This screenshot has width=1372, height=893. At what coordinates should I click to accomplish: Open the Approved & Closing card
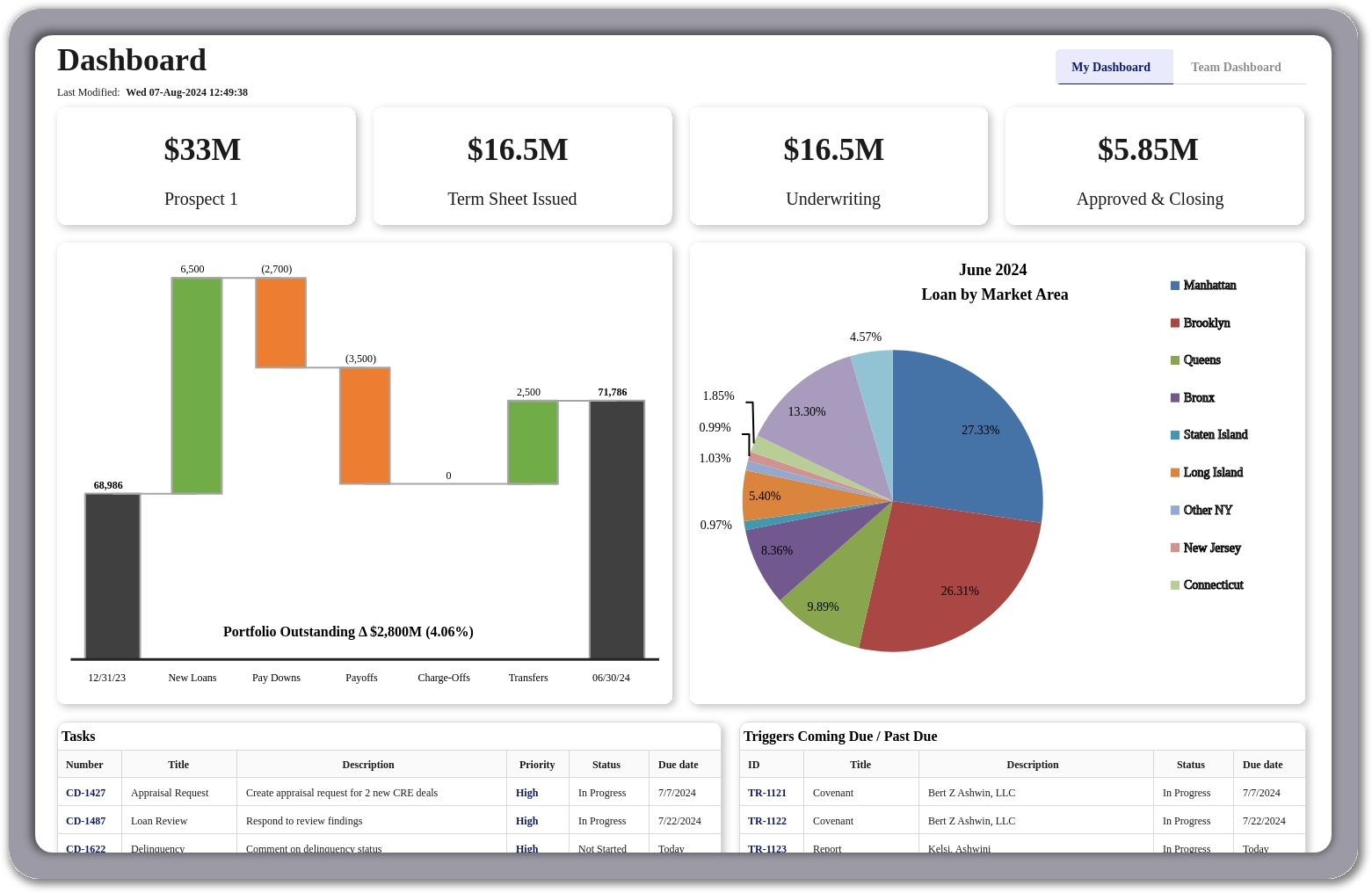(1154, 167)
